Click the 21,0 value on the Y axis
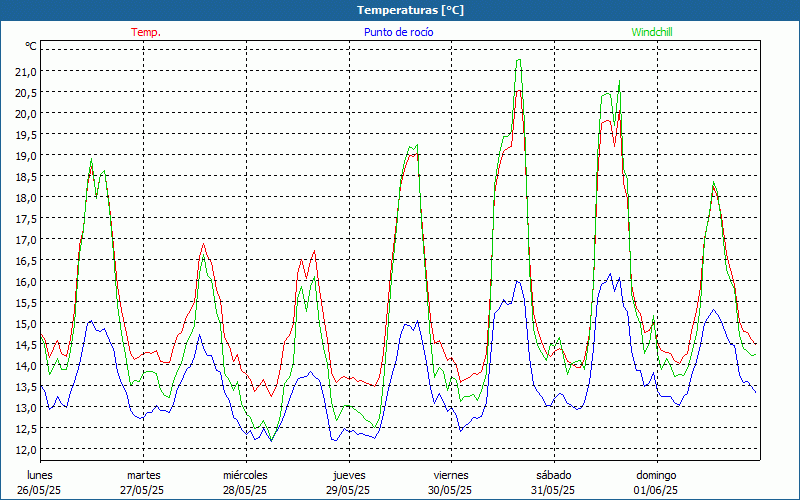The height and width of the screenshot is (500, 800). [26, 72]
